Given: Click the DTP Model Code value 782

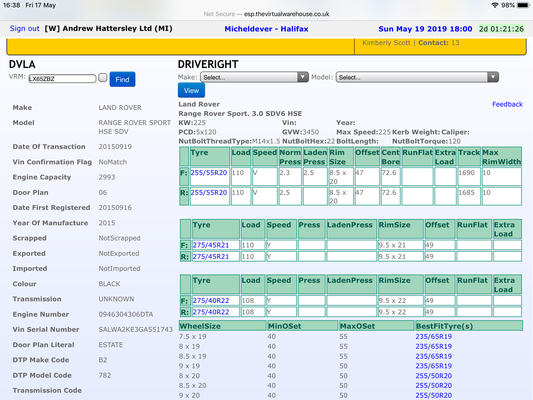Looking at the screenshot, I should (105, 375).
